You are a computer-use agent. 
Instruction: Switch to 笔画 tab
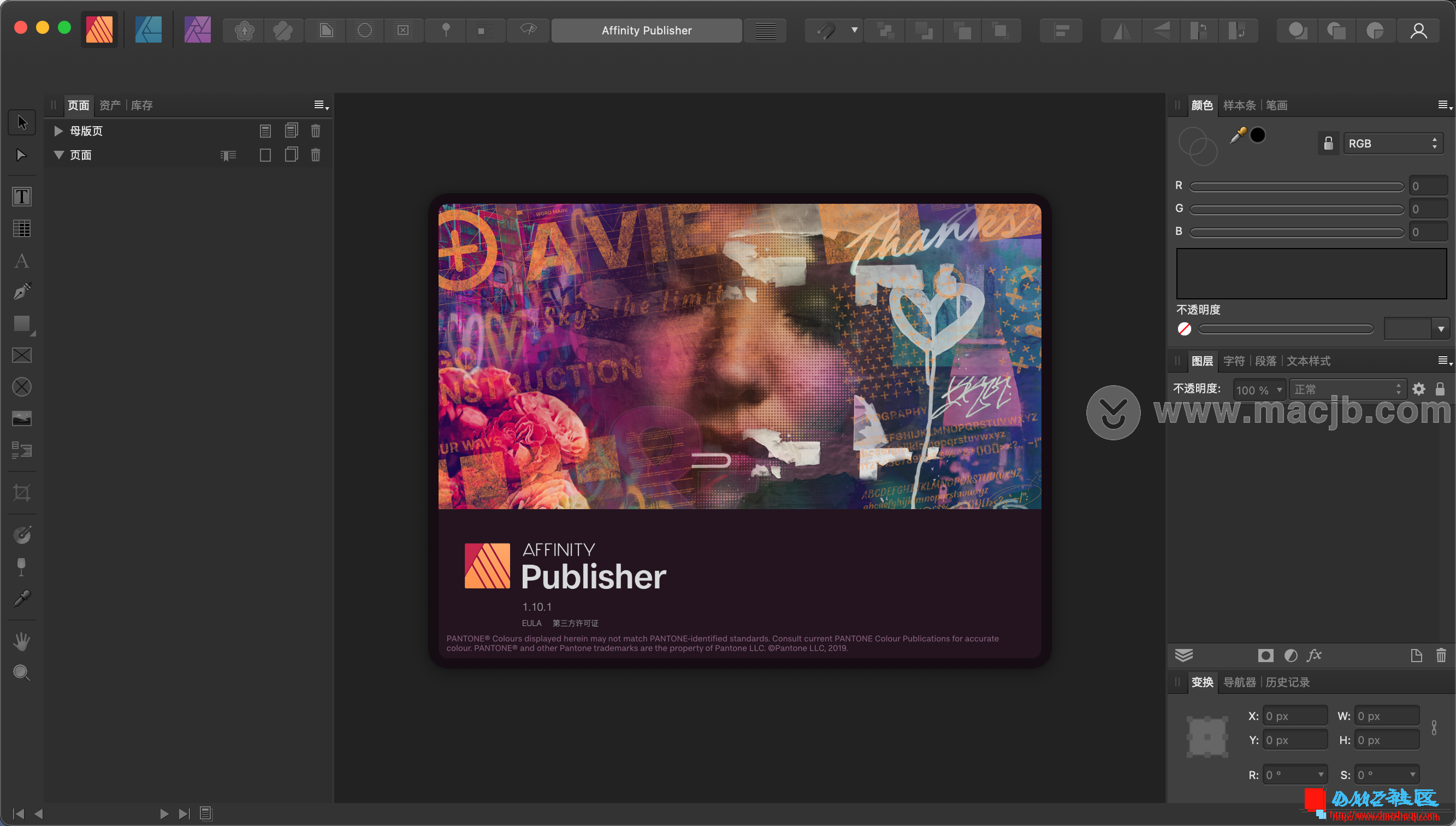pyautogui.click(x=1276, y=105)
